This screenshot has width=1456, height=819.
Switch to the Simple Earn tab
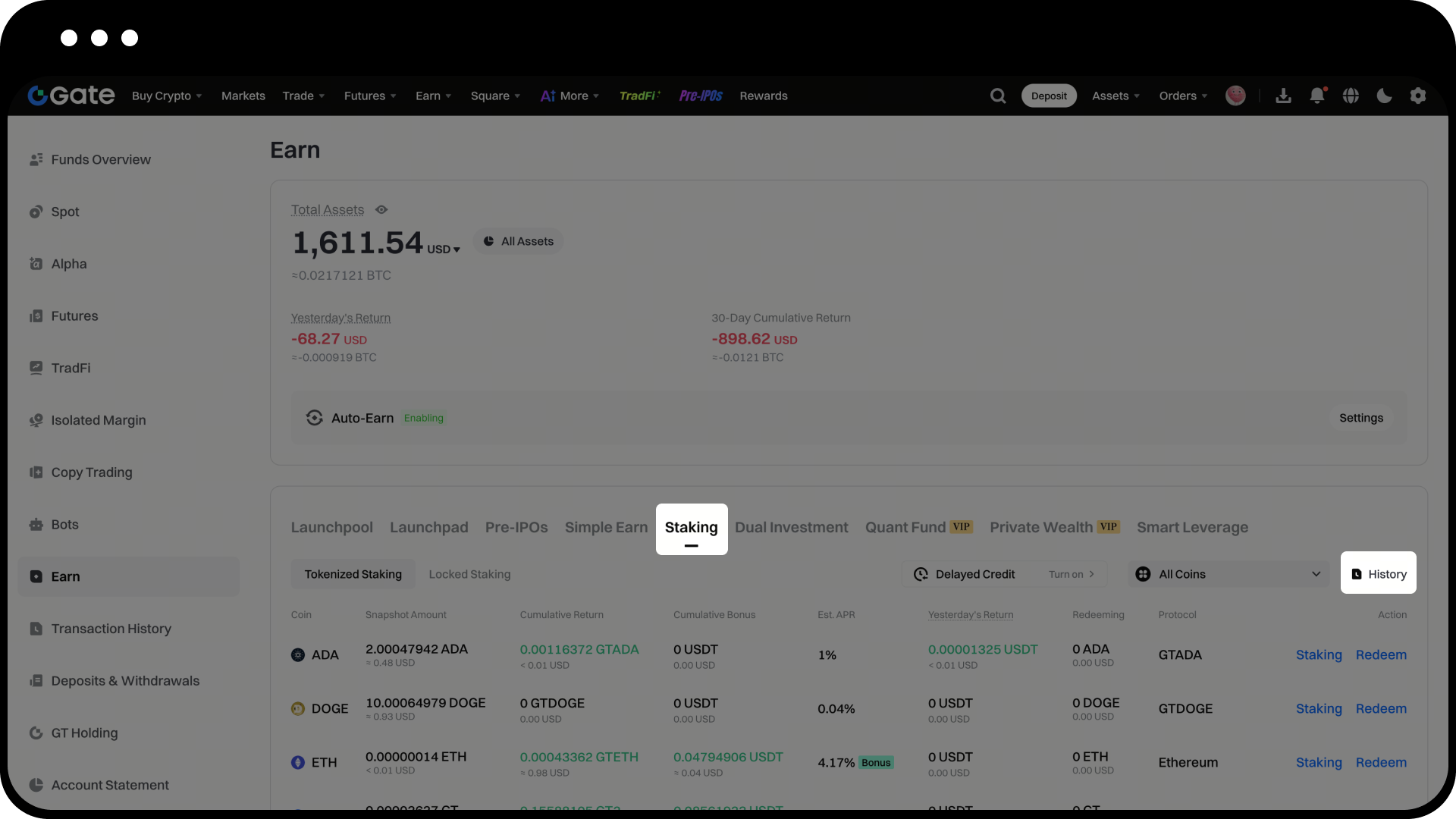(x=606, y=528)
